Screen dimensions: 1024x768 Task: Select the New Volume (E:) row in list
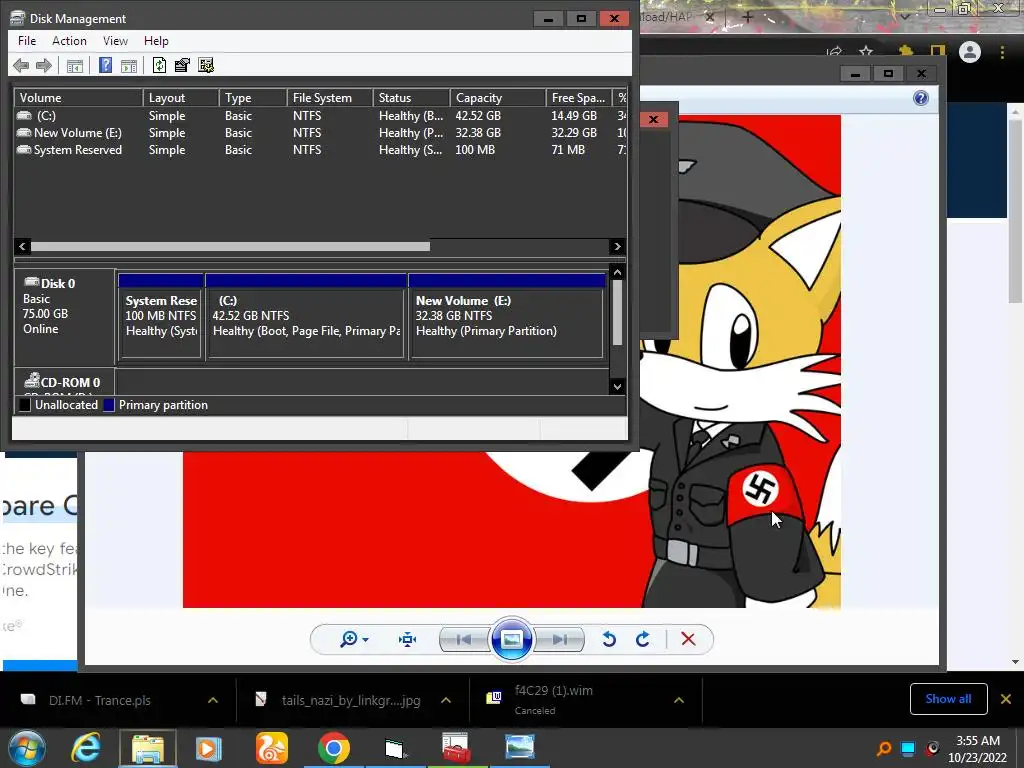click(320, 133)
